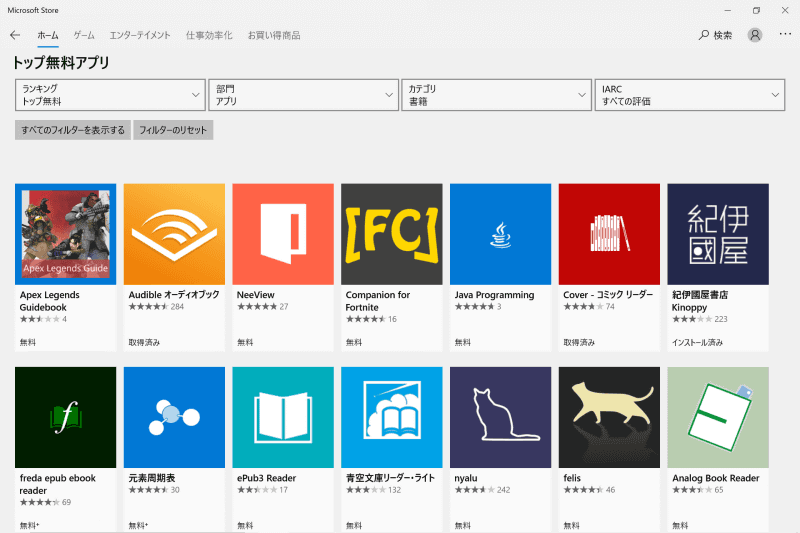Open Companion for Fortnite FC icon

pyautogui.click(x=392, y=234)
